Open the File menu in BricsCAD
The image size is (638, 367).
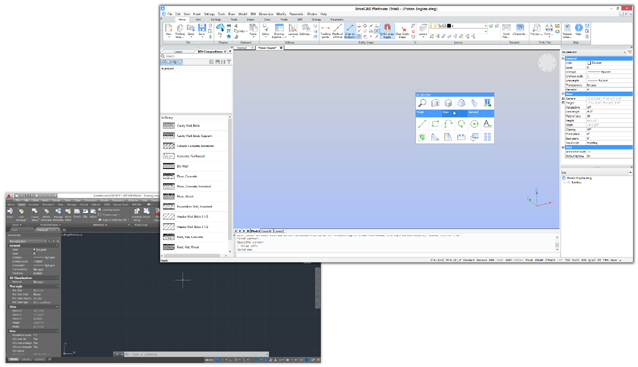point(170,14)
